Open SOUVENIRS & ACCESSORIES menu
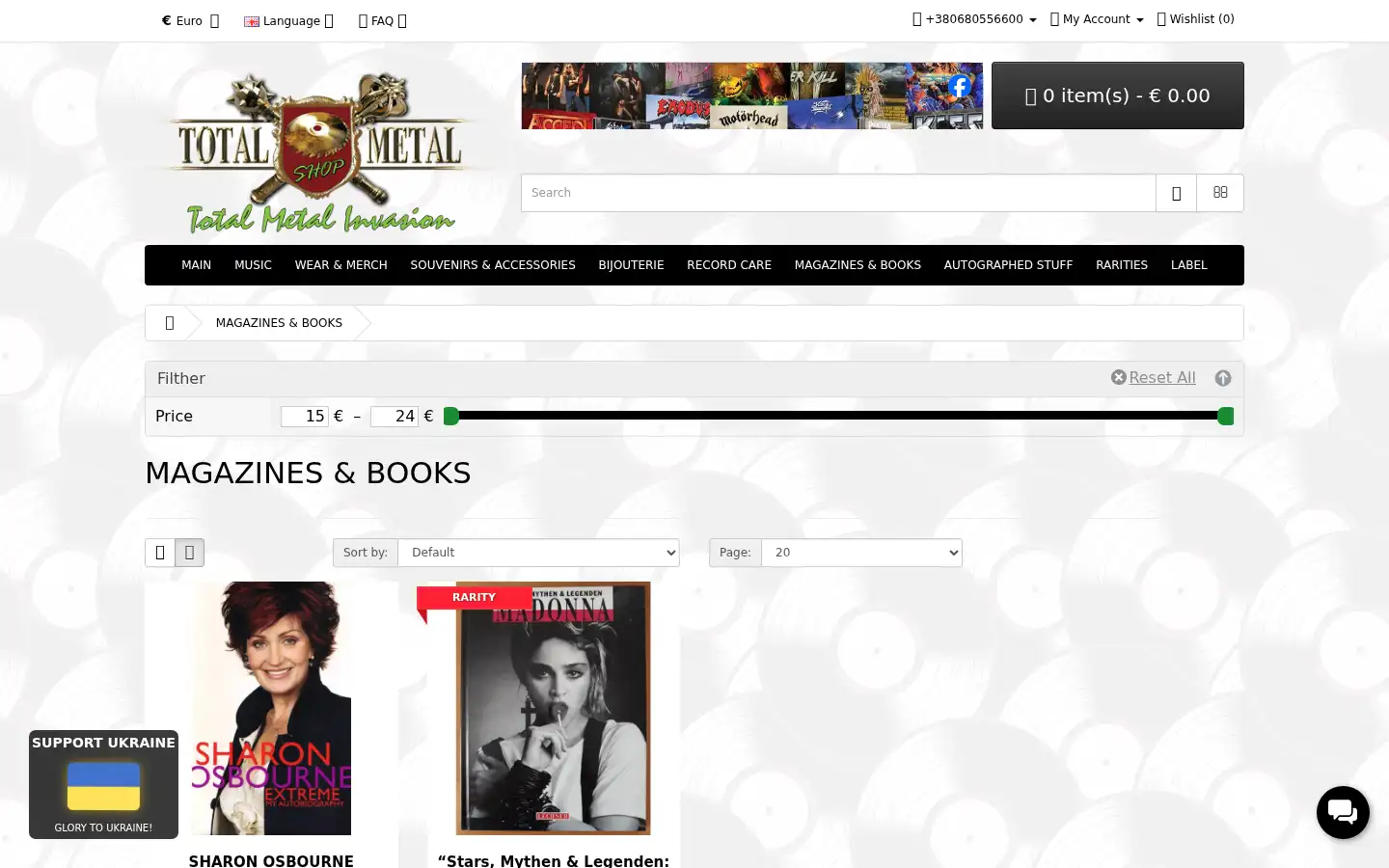1389x868 pixels. 493,265
